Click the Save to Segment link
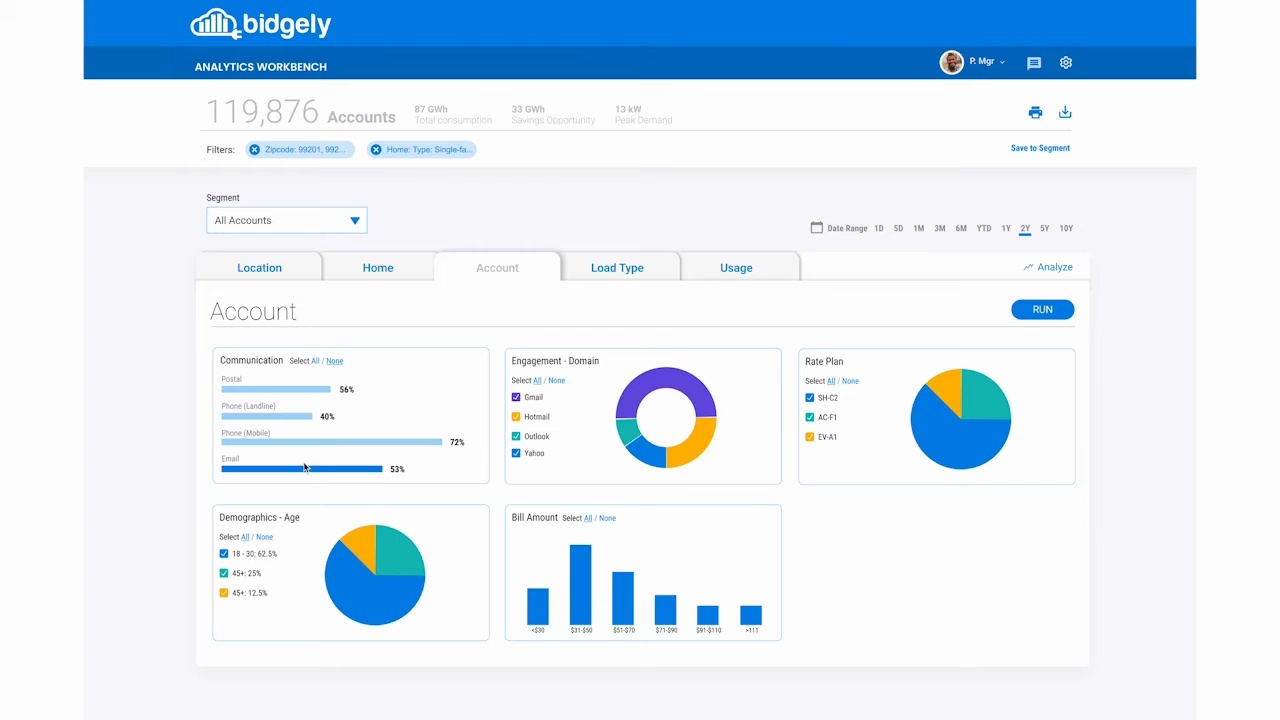 coord(1040,148)
